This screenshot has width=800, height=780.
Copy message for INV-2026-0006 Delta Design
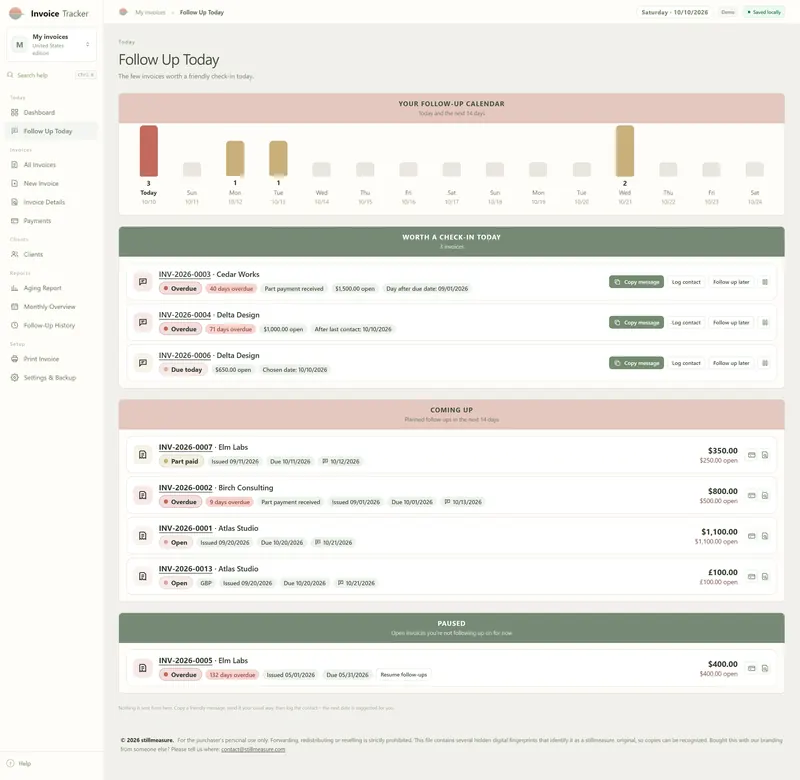click(x=636, y=363)
